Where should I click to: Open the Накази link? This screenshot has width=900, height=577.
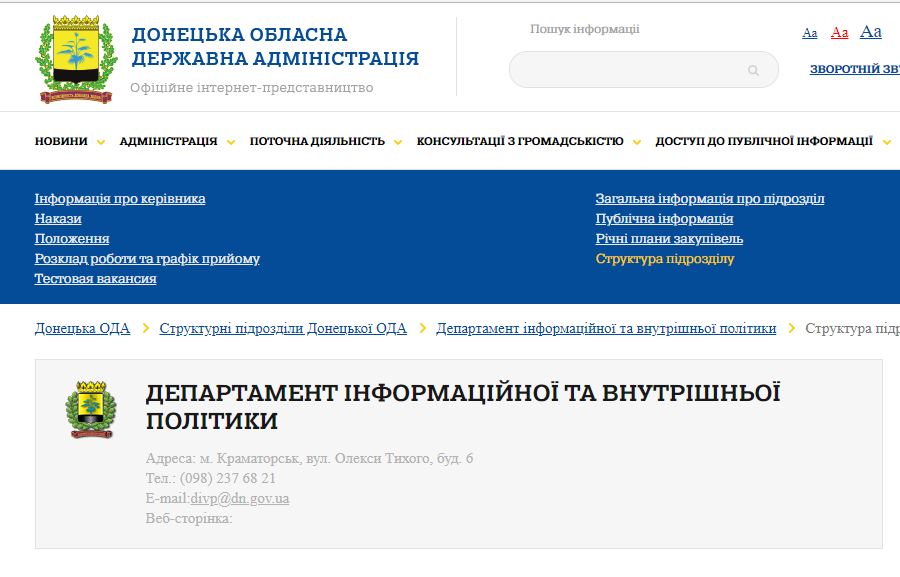coord(58,218)
